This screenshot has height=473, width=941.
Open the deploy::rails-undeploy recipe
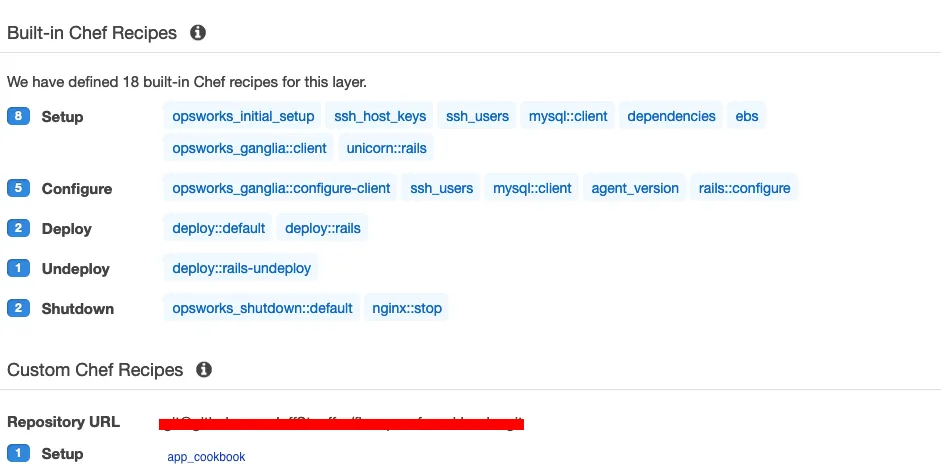tap(241, 268)
